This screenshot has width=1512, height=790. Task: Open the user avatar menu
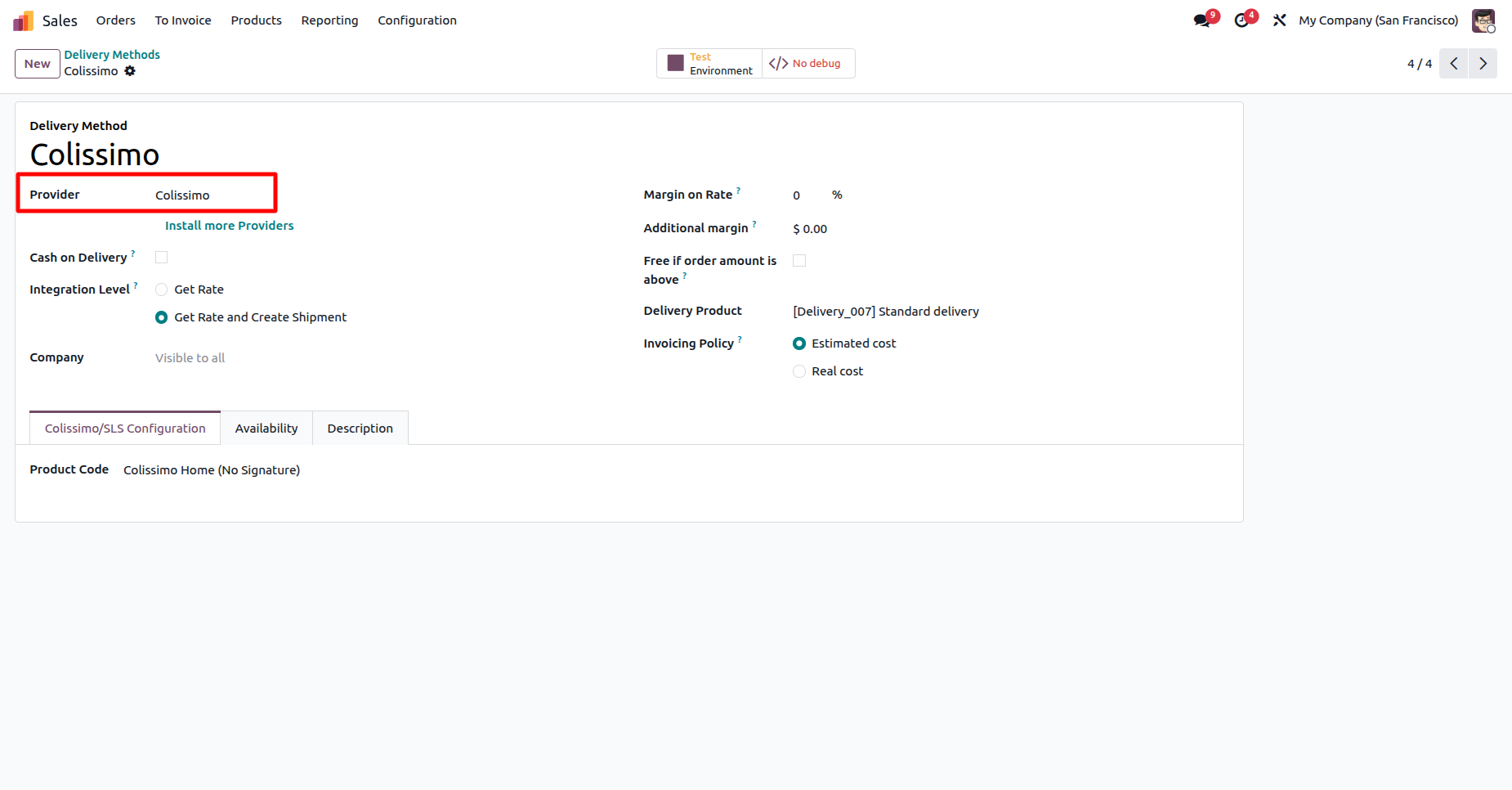click(x=1483, y=20)
